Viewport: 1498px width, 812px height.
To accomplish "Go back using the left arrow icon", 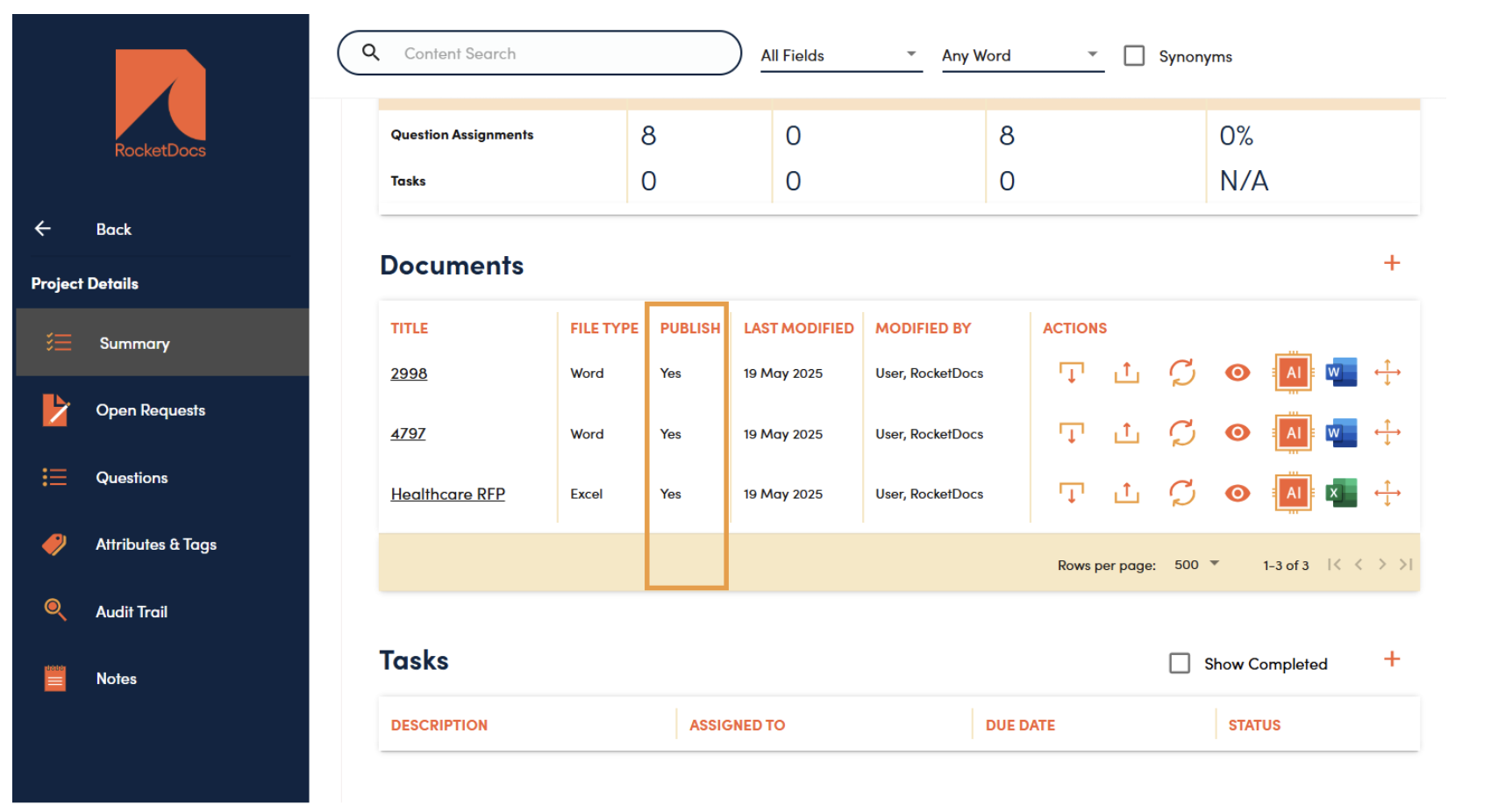I will 42,229.
